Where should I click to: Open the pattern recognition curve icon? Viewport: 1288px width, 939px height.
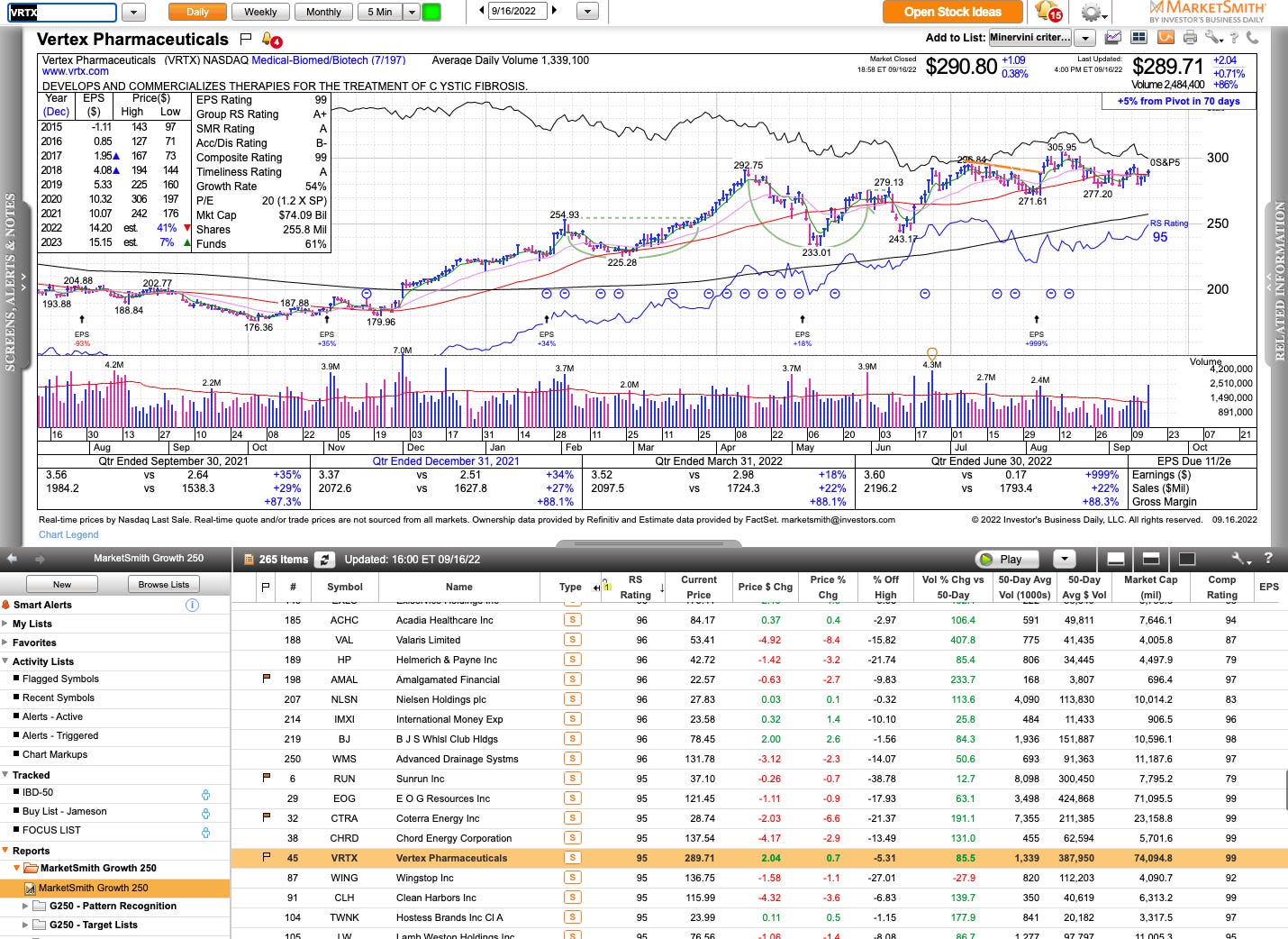pyautogui.click(x=1166, y=37)
